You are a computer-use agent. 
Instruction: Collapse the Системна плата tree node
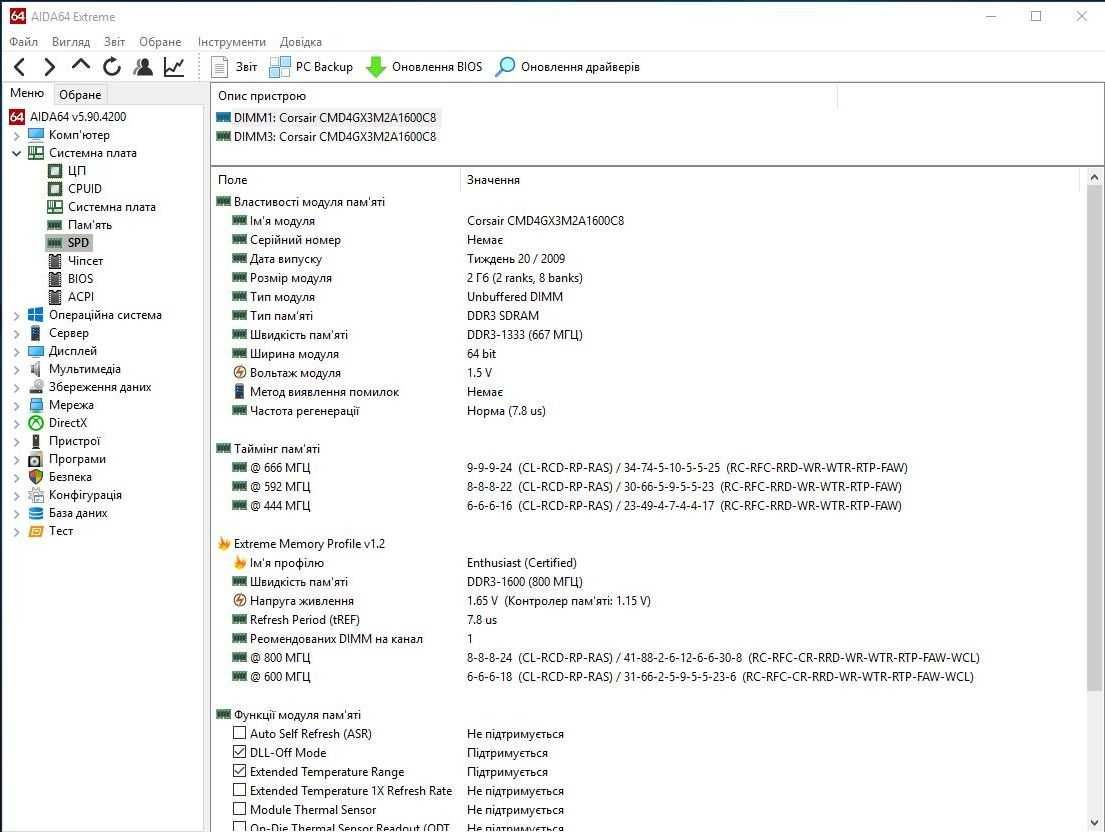tap(16, 153)
